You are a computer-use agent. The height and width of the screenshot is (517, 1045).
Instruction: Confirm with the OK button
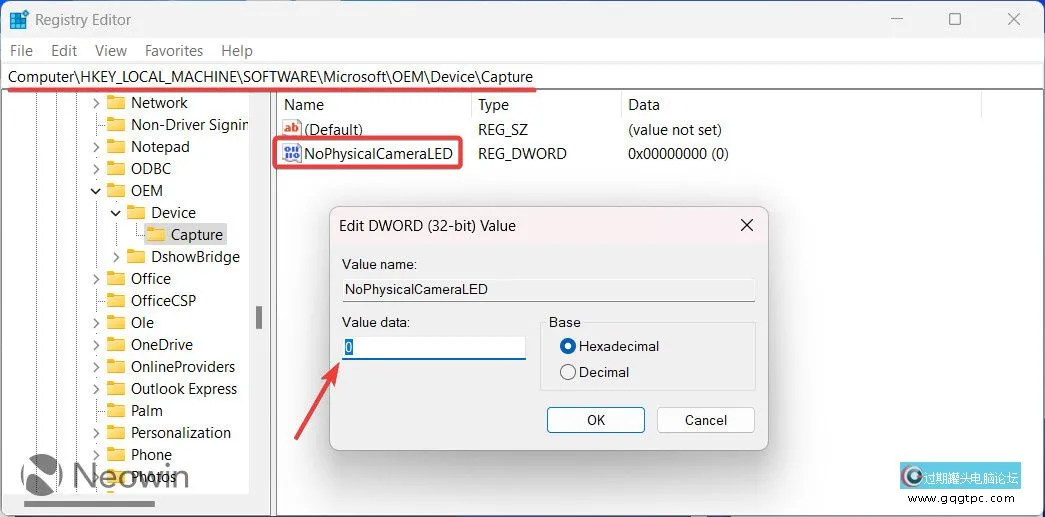click(596, 420)
